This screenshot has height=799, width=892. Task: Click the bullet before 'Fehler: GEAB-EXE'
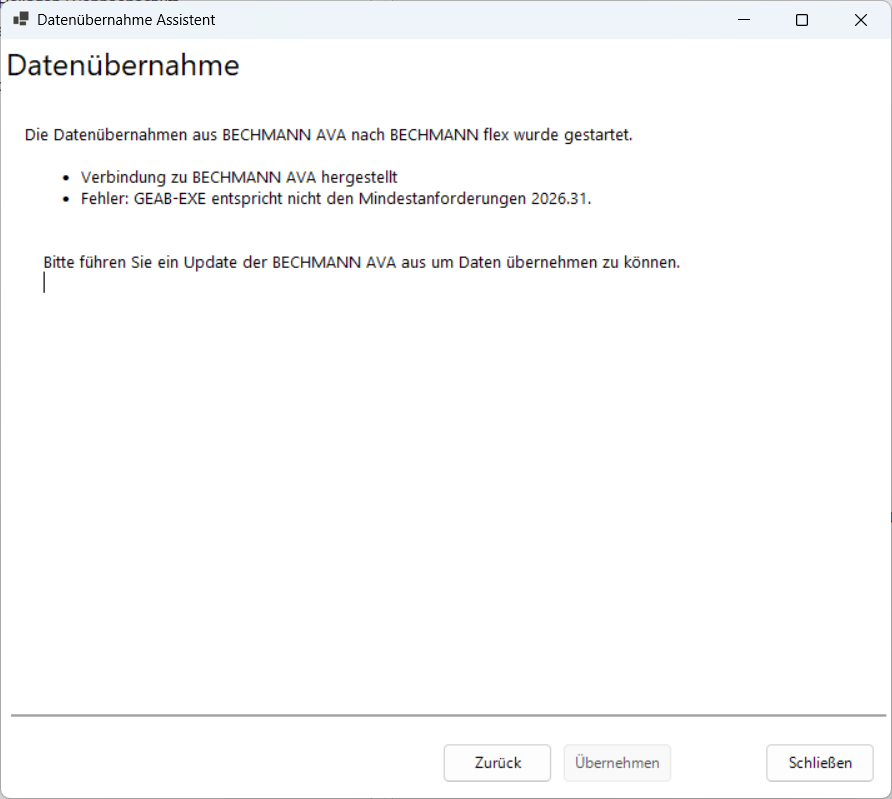tap(66, 199)
